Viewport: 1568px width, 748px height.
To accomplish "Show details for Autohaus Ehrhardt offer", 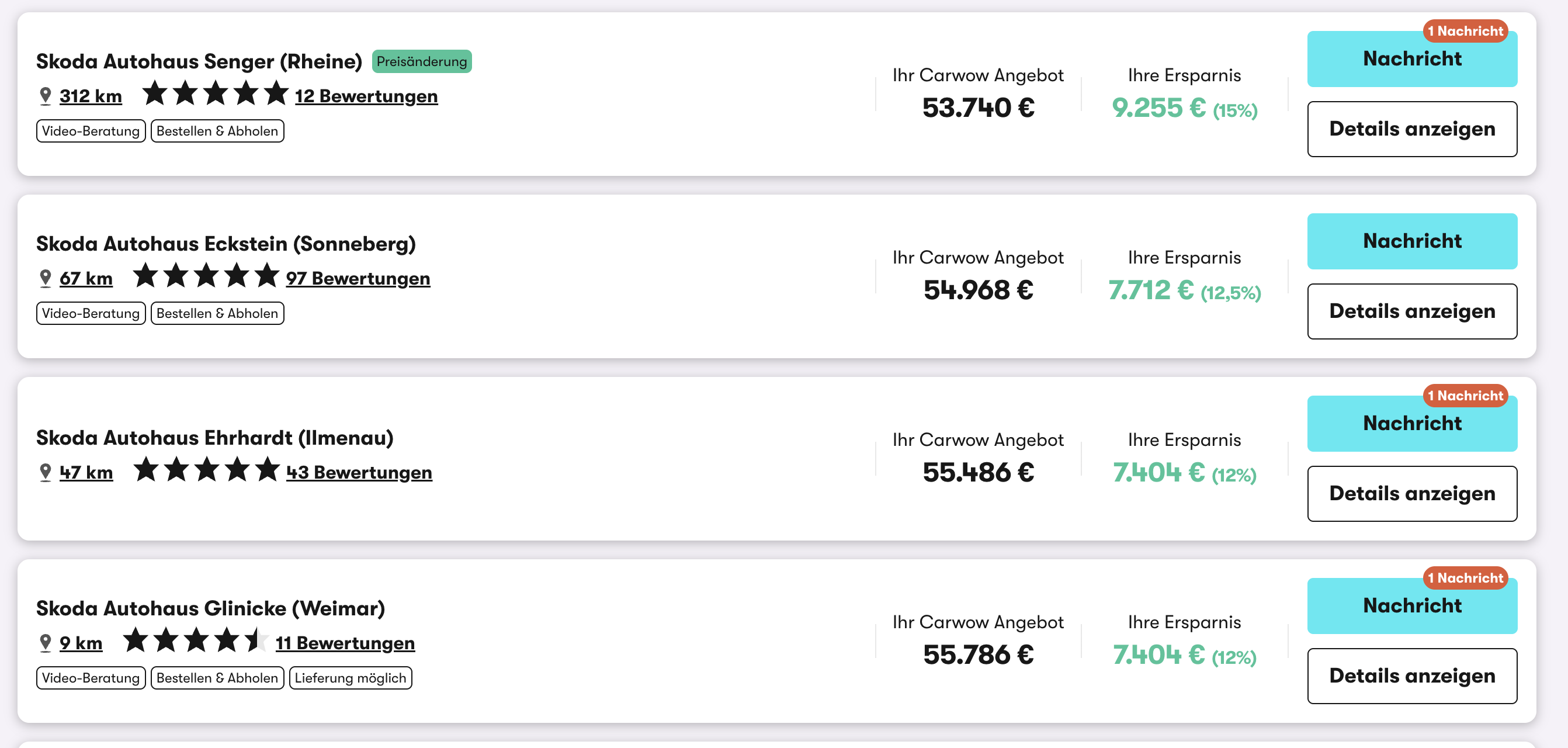I will (1411, 493).
